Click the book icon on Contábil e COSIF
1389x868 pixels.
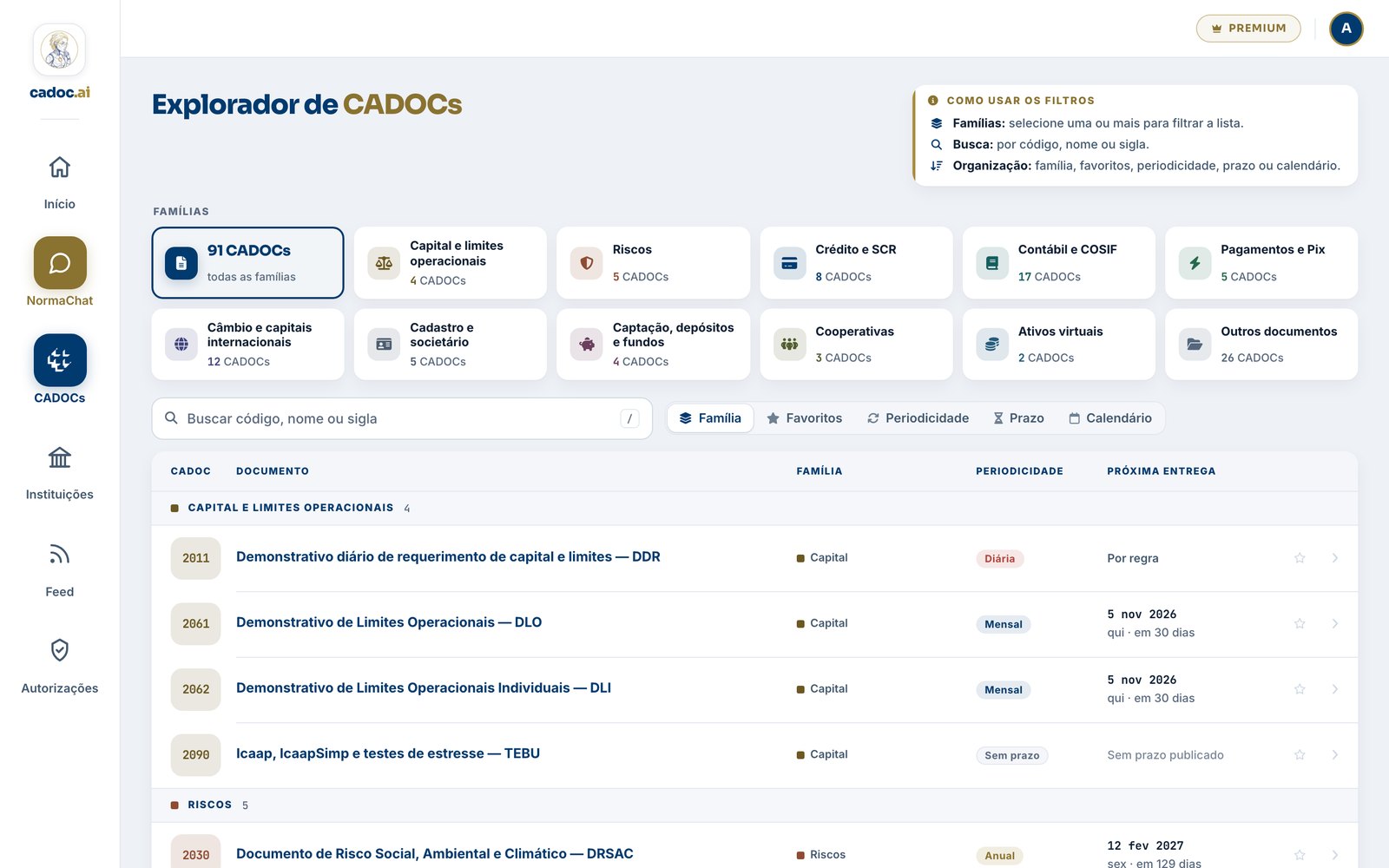(x=992, y=263)
